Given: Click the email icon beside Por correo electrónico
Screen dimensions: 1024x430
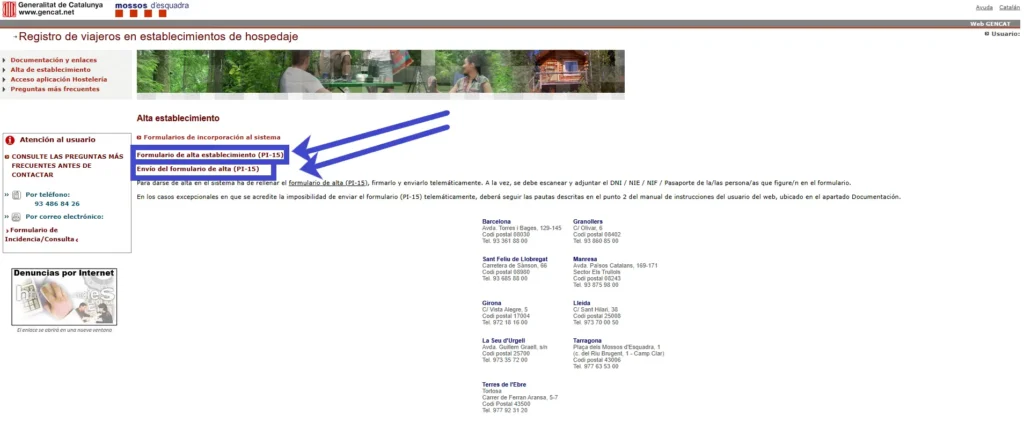Looking at the screenshot, I should click(x=16, y=216).
